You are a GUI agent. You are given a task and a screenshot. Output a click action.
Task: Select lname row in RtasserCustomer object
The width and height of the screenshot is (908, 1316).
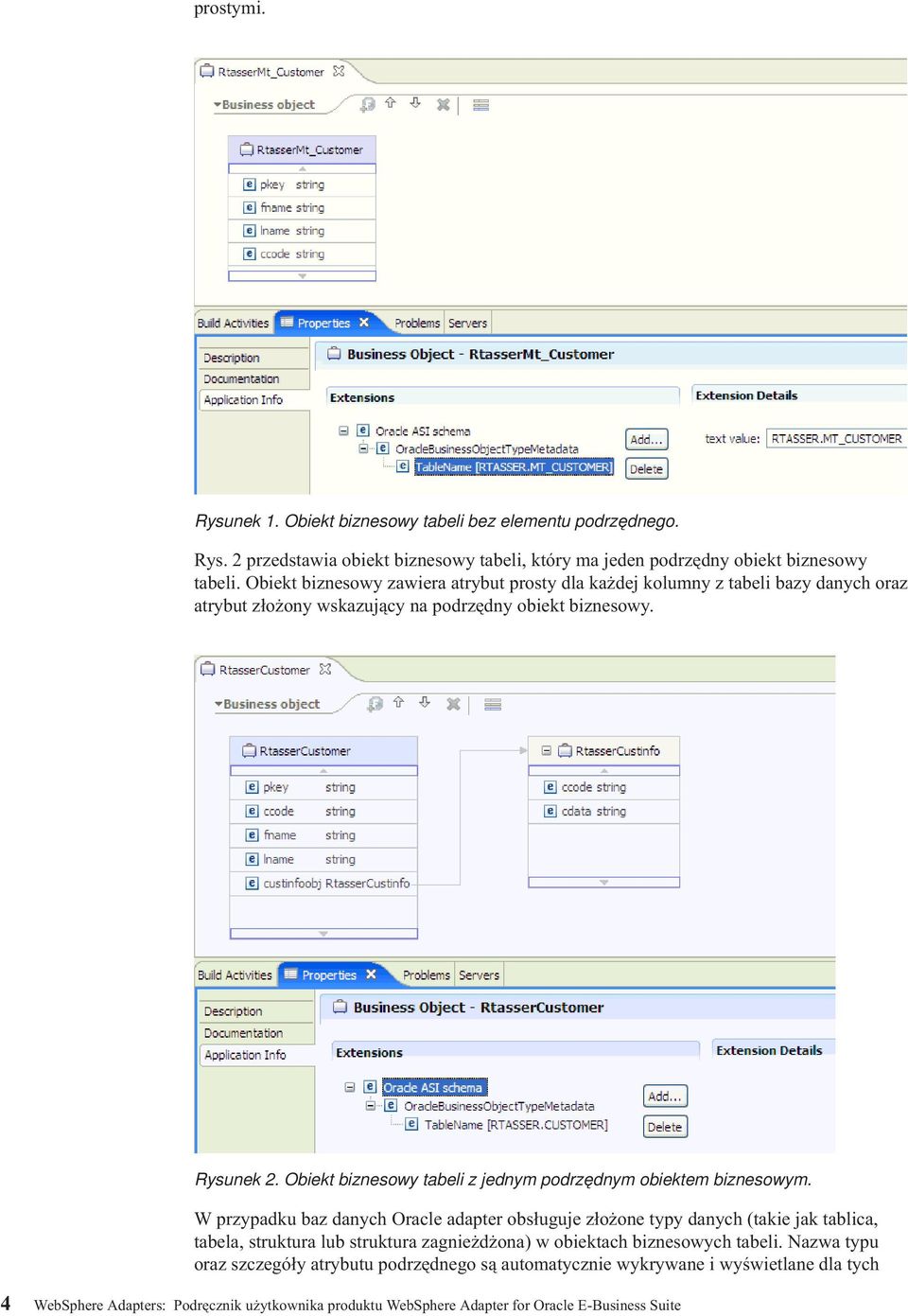323,859
